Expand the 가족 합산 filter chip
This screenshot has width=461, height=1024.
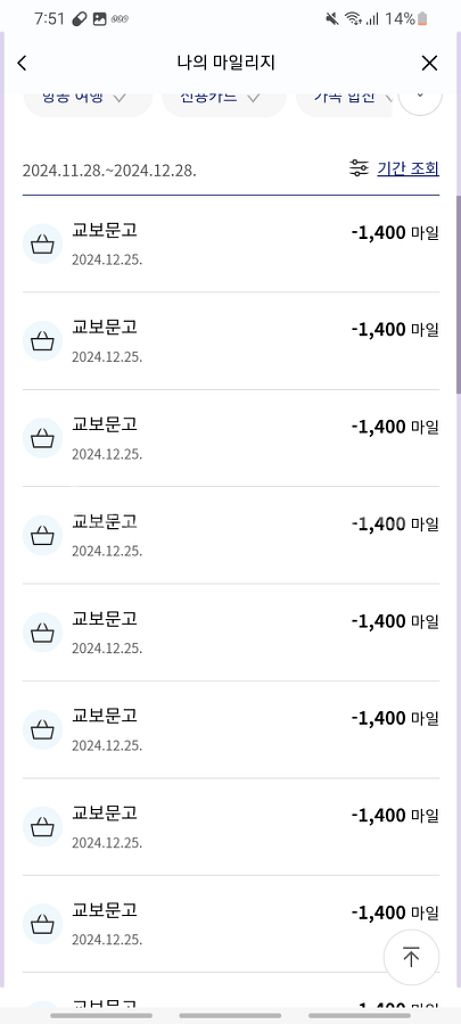pyautogui.click(x=344, y=101)
